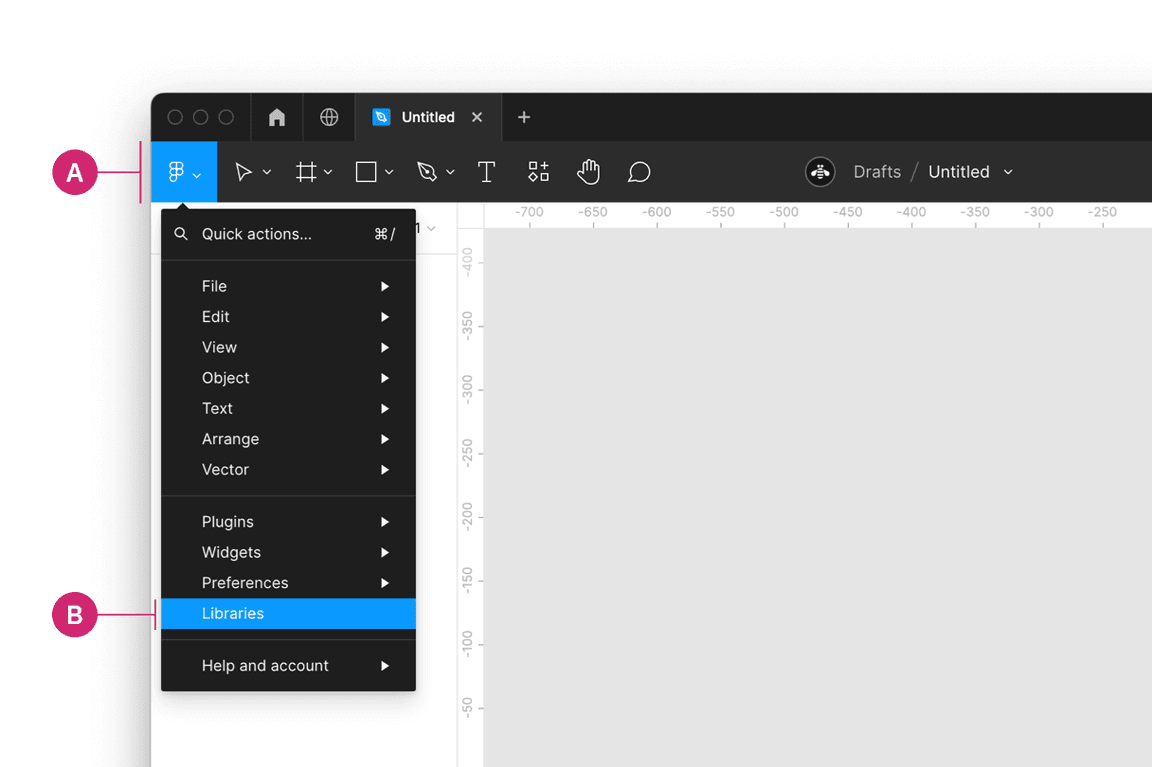Go to the Home tab
The height and width of the screenshot is (767, 1152).
click(x=277, y=118)
